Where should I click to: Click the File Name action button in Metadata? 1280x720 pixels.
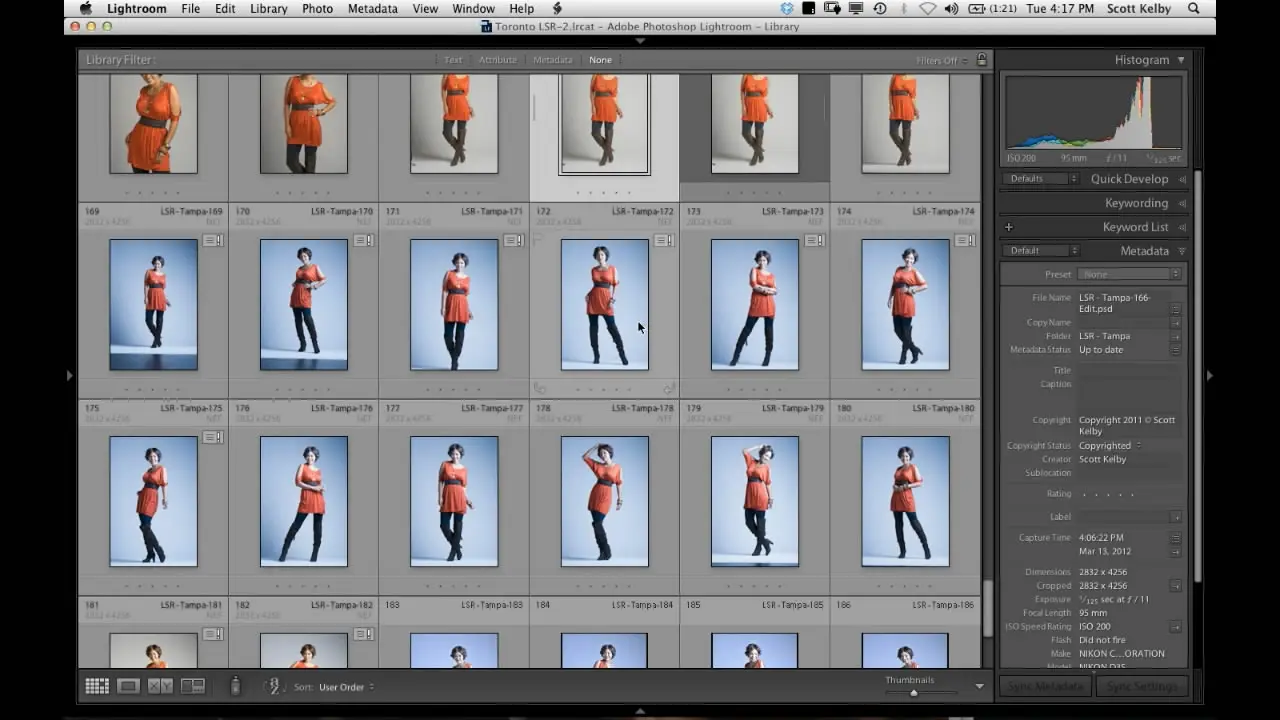point(1176,309)
